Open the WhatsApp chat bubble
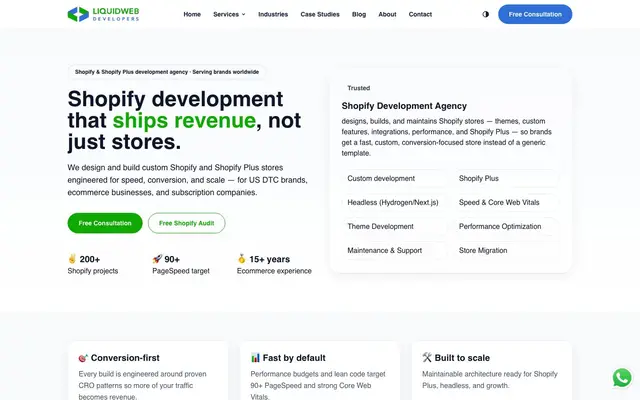 point(622,378)
